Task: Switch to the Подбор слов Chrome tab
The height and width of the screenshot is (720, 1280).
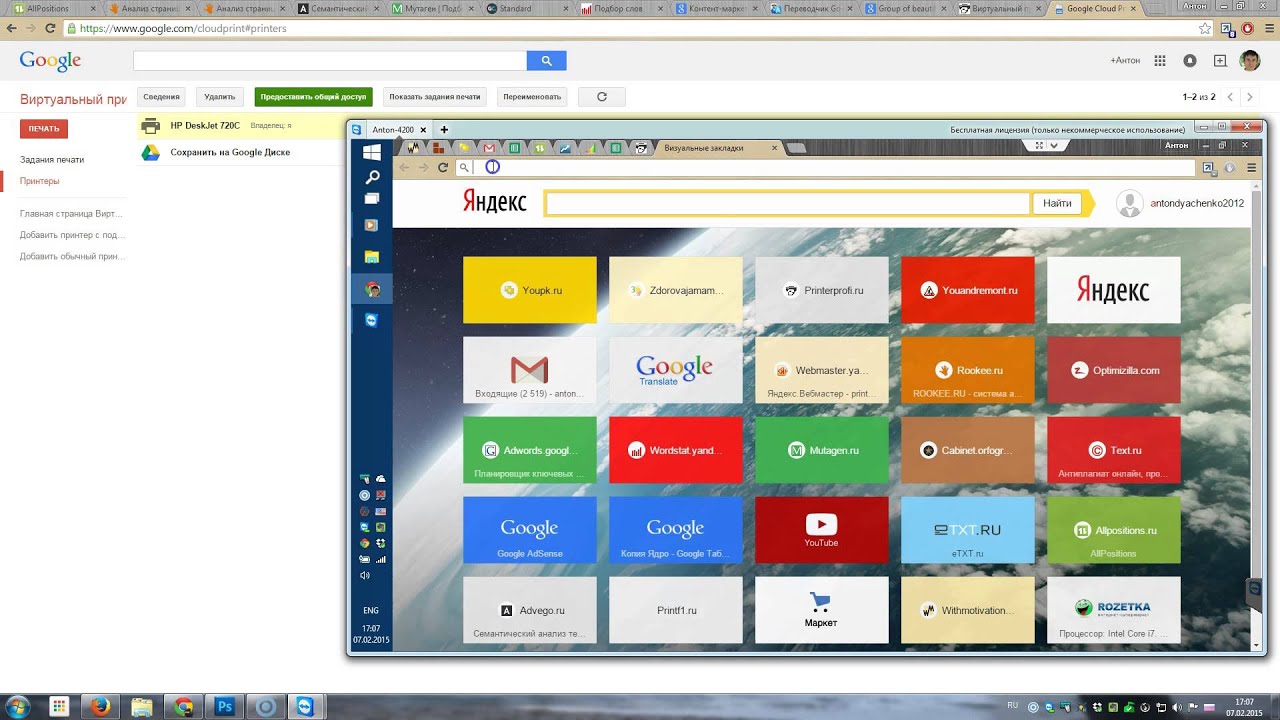Action: [620, 8]
